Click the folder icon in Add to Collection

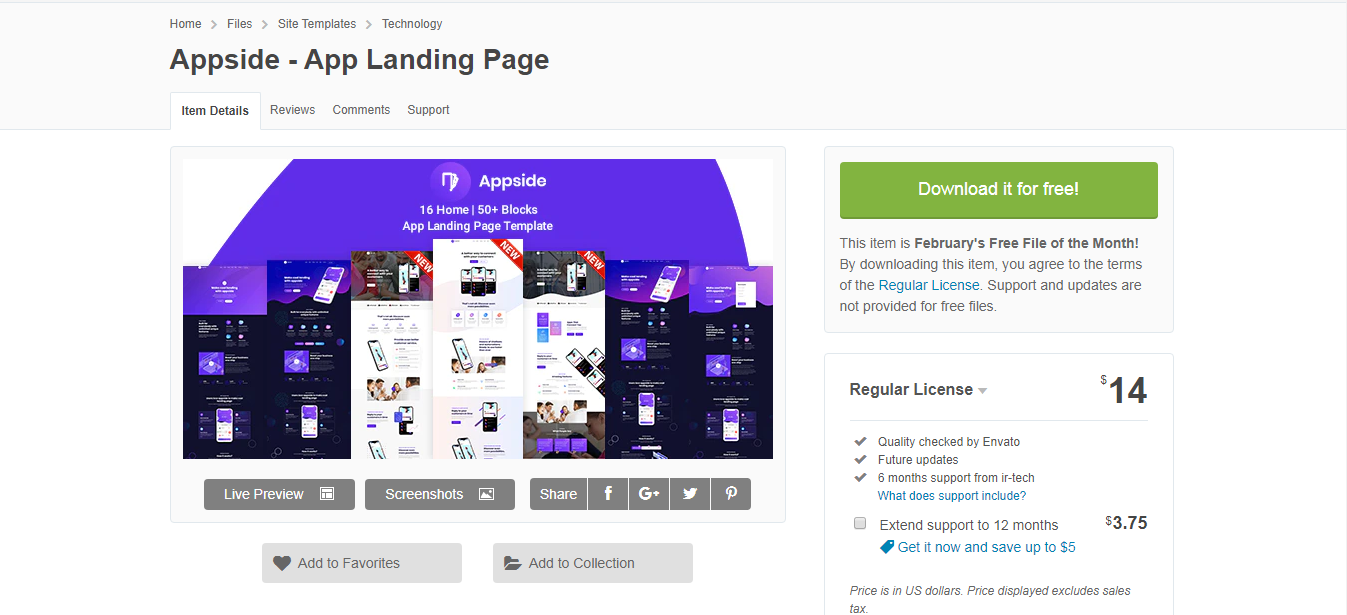[x=513, y=563]
